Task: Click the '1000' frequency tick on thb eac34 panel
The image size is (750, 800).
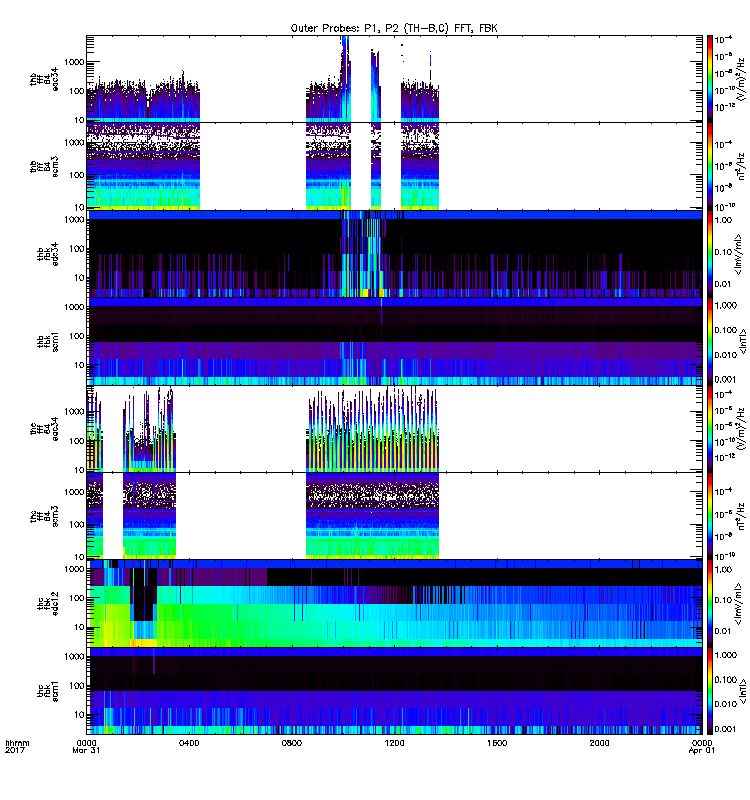Action: pyautogui.click(x=74, y=62)
